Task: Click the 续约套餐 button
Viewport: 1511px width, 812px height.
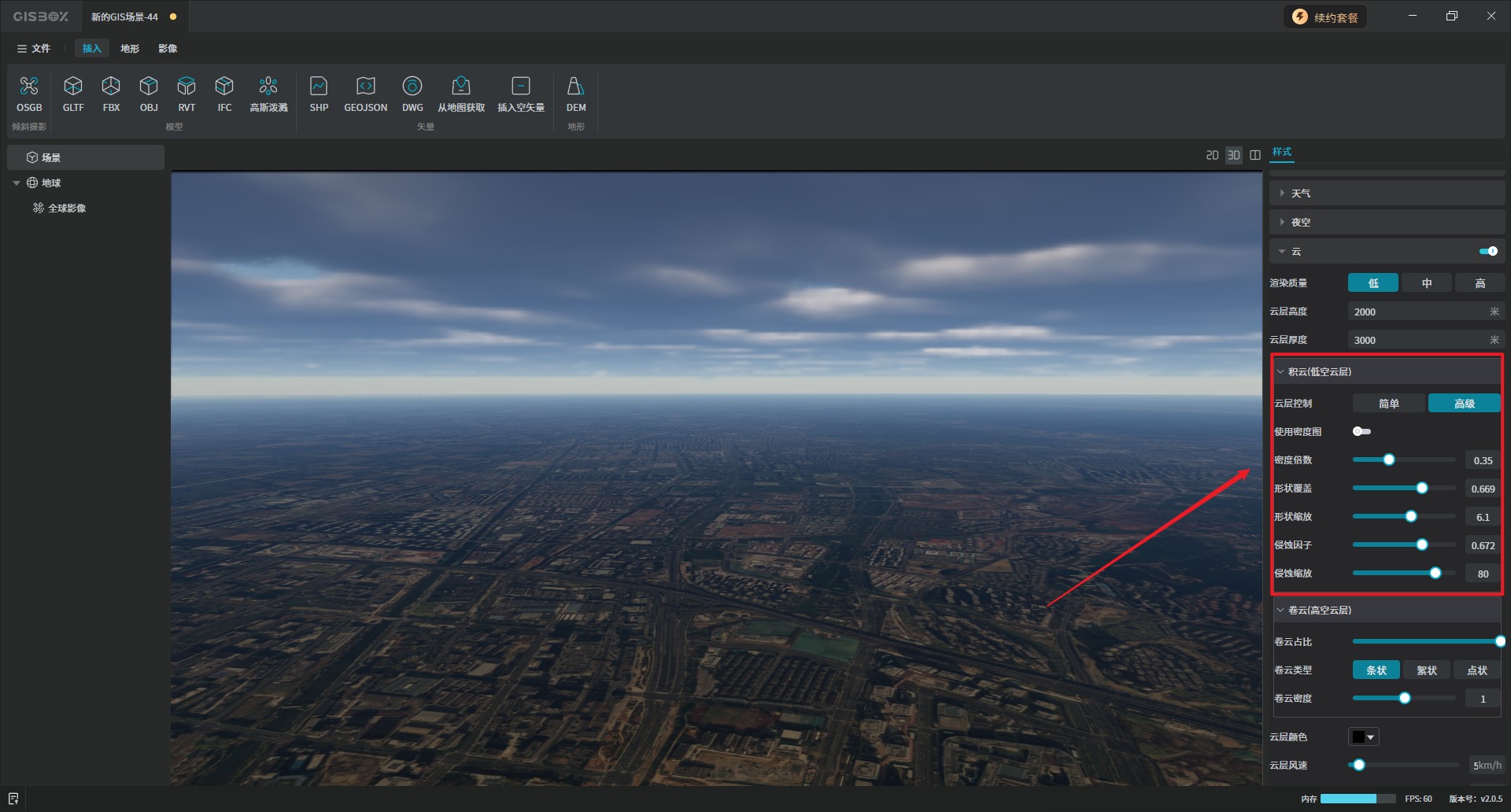Action: point(1326,17)
